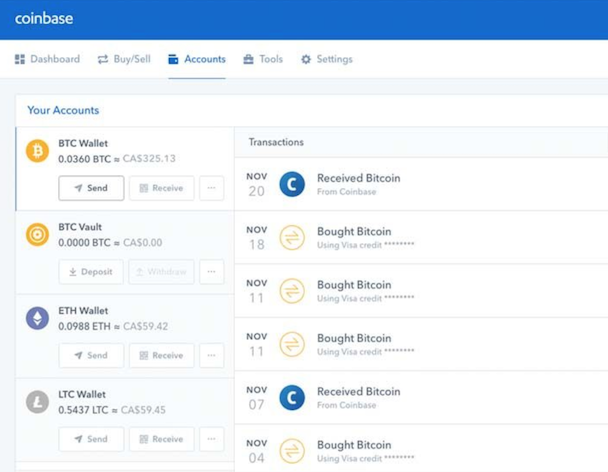Click the Your Accounts heading

pos(63,110)
